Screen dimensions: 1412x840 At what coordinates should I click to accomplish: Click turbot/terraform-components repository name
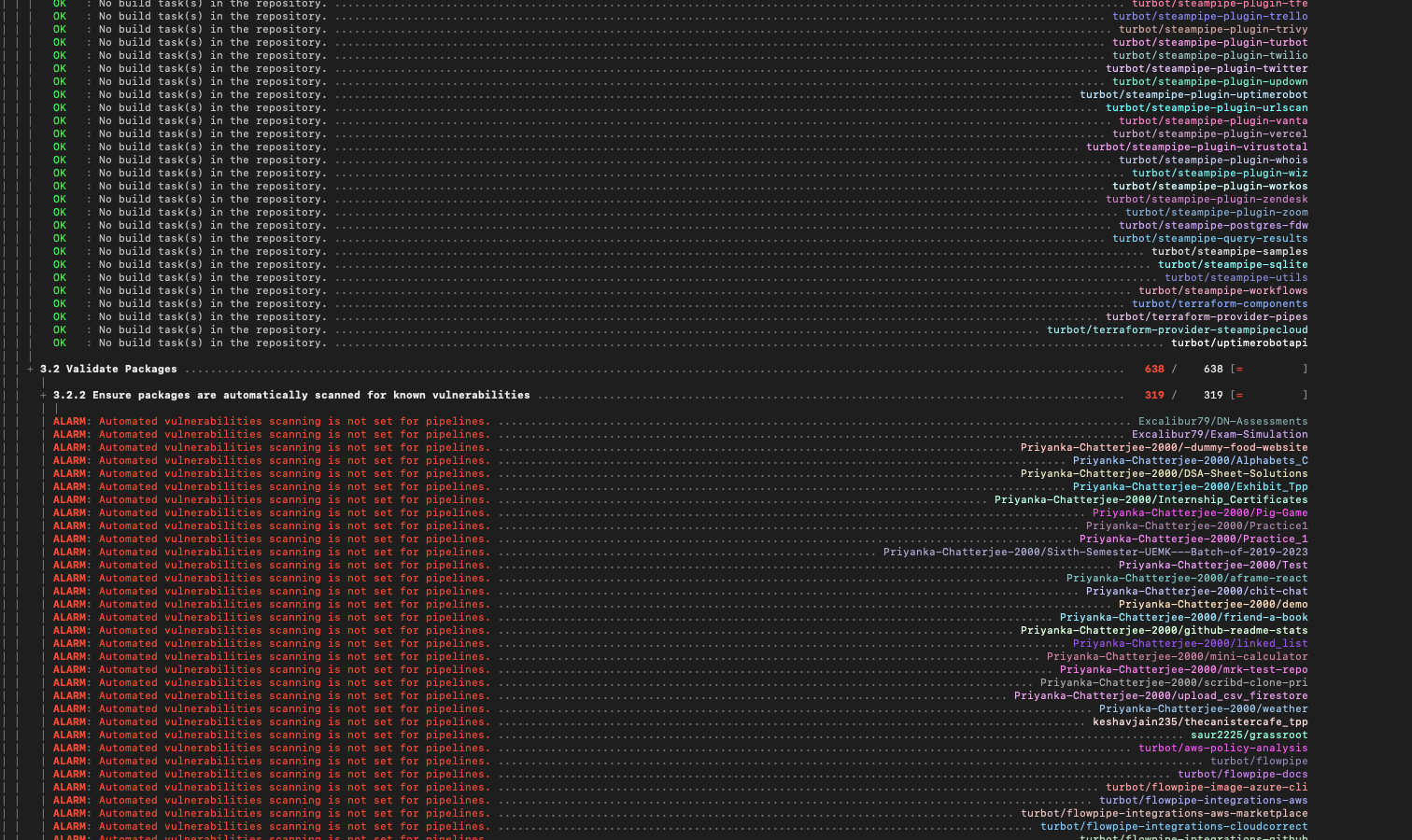(1220, 304)
